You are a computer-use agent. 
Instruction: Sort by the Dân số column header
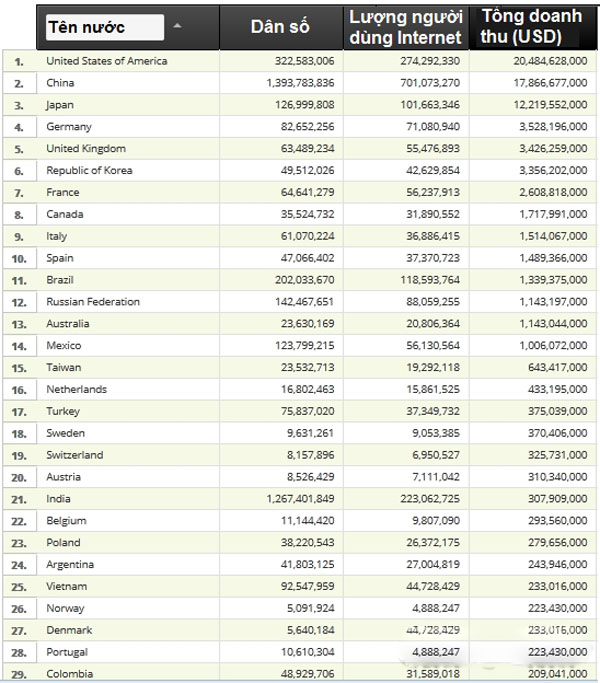tap(280, 27)
